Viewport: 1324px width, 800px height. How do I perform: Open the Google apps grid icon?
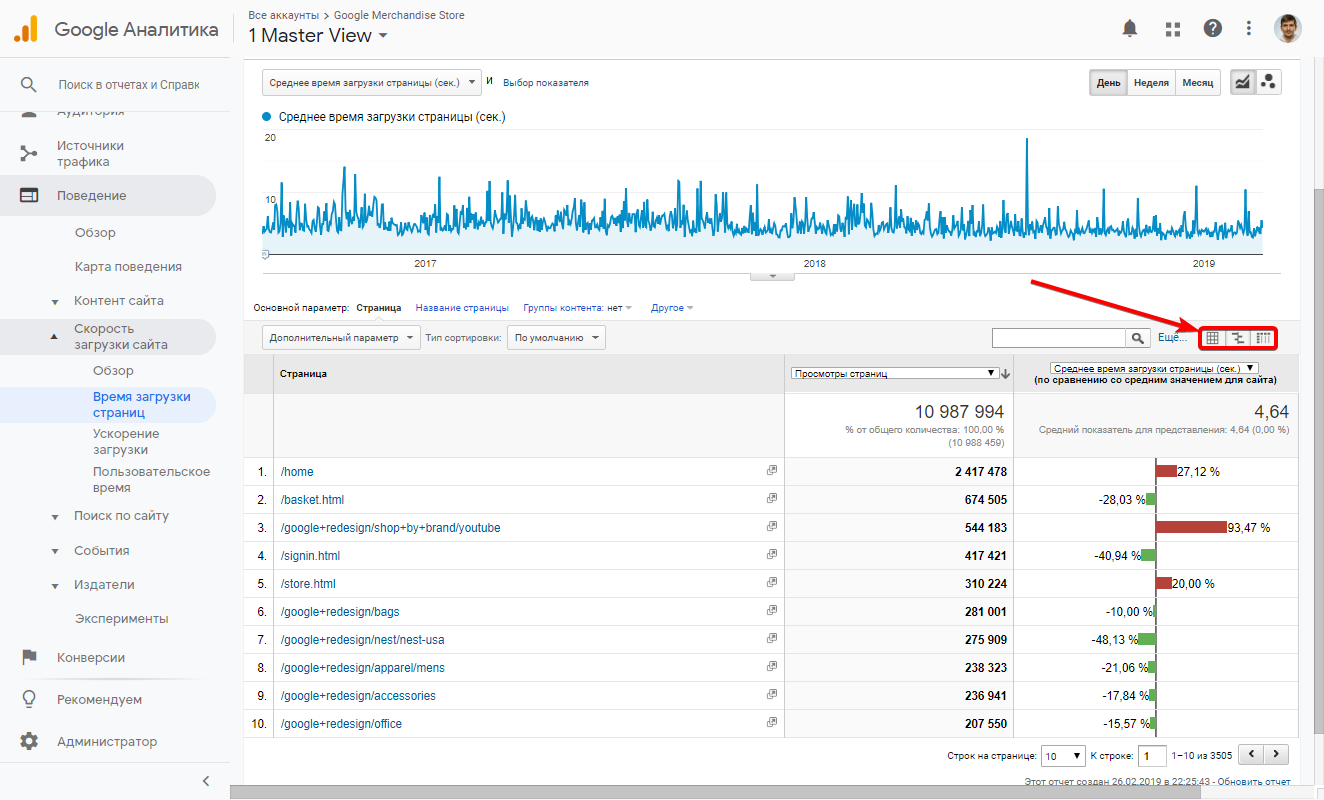pos(1172,28)
